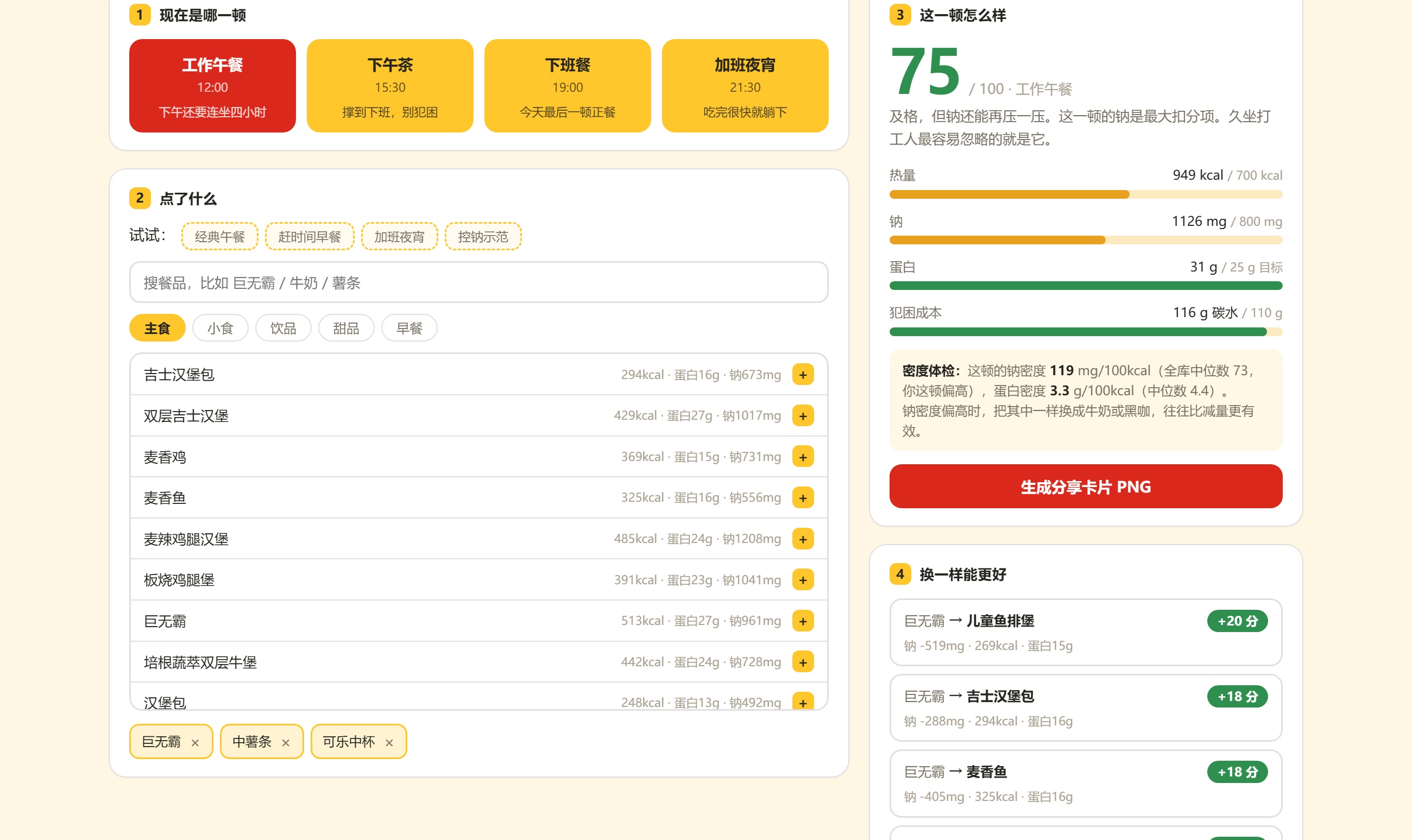The height and width of the screenshot is (840, 1412).
Task: Select the 下午茶 15:30 meal card
Action: [x=390, y=86]
